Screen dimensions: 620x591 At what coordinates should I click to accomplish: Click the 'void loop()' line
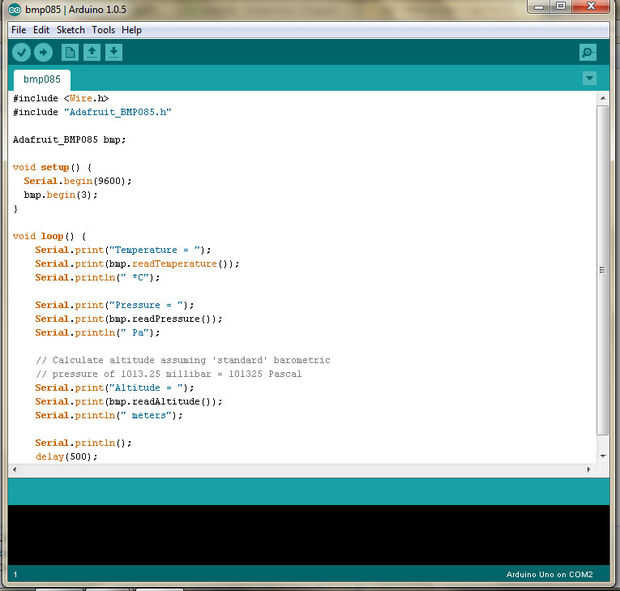(49, 236)
